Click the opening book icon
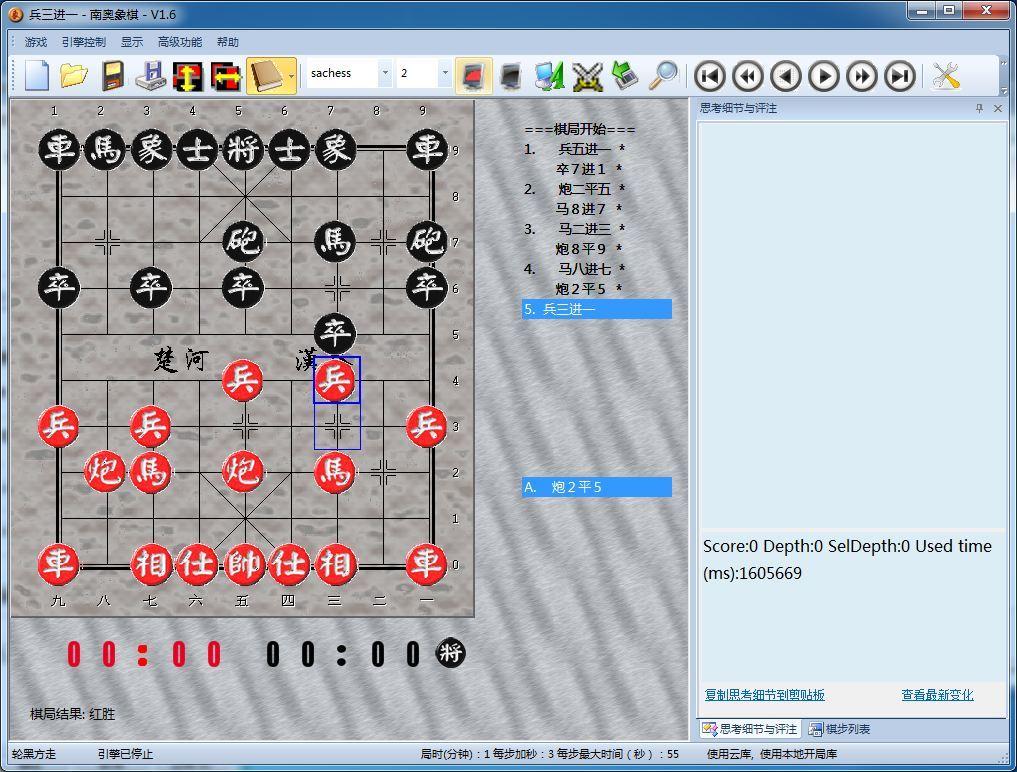 (266, 76)
